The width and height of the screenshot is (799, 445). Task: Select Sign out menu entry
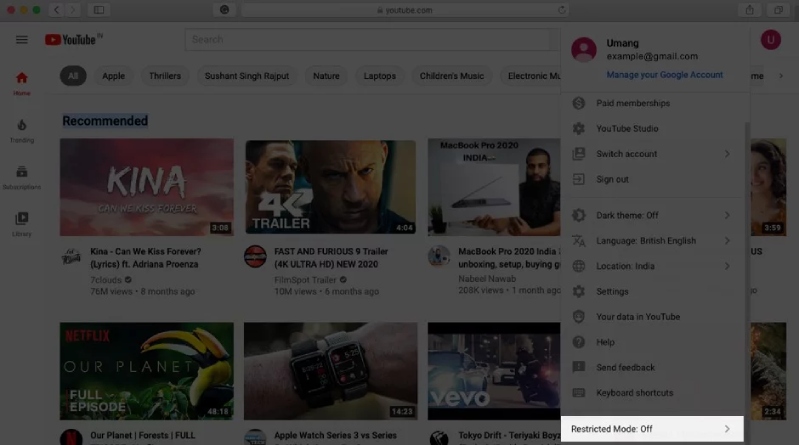click(652, 179)
